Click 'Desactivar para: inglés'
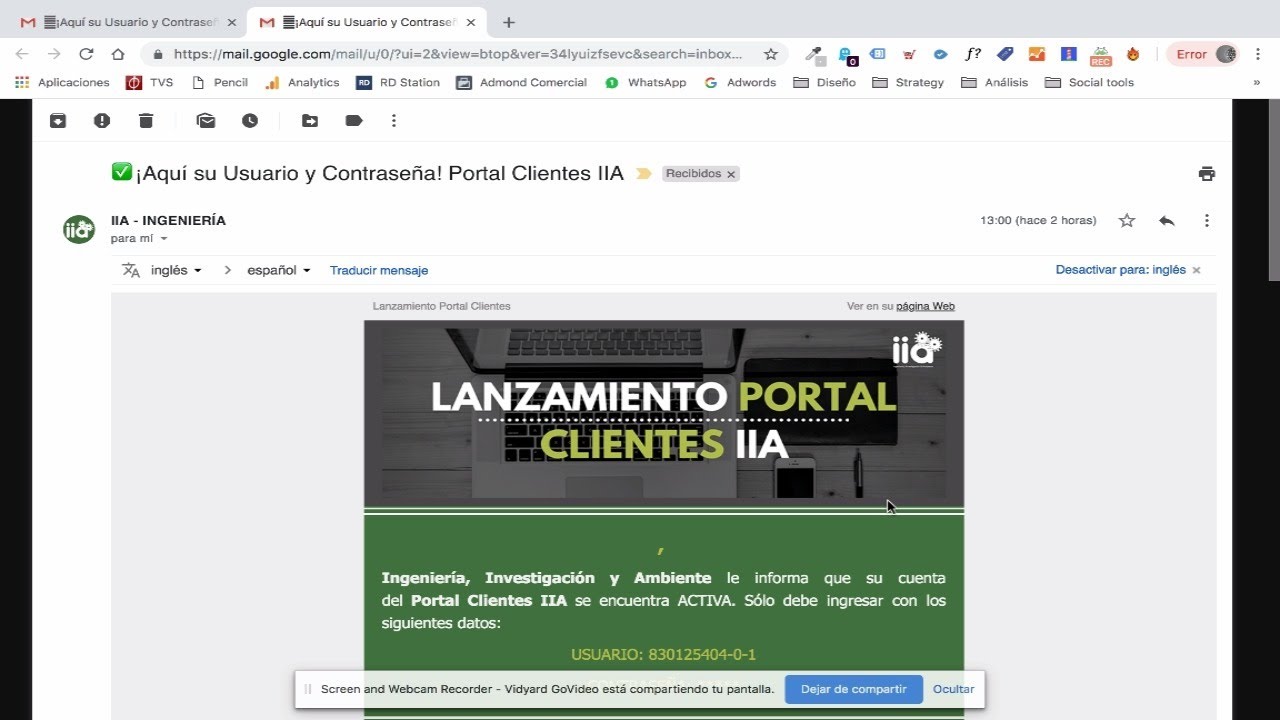The height and width of the screenshot is (720, 1280). pos(1121,270)
